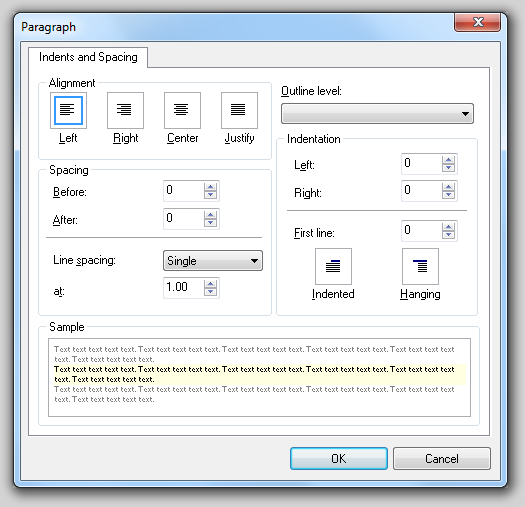
Task: Select Left alignment icon
Action: pos(68,111)
